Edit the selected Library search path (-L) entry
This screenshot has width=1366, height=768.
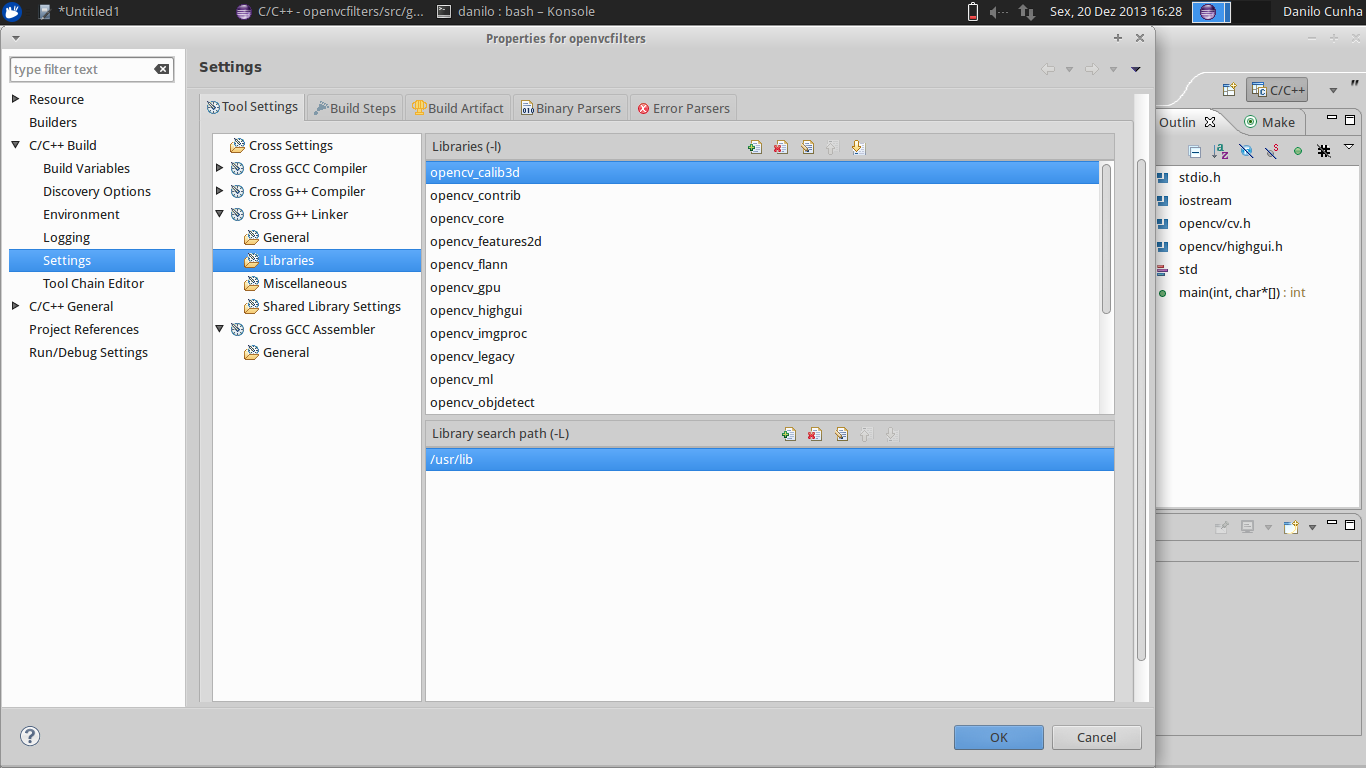tap(841, 434)
